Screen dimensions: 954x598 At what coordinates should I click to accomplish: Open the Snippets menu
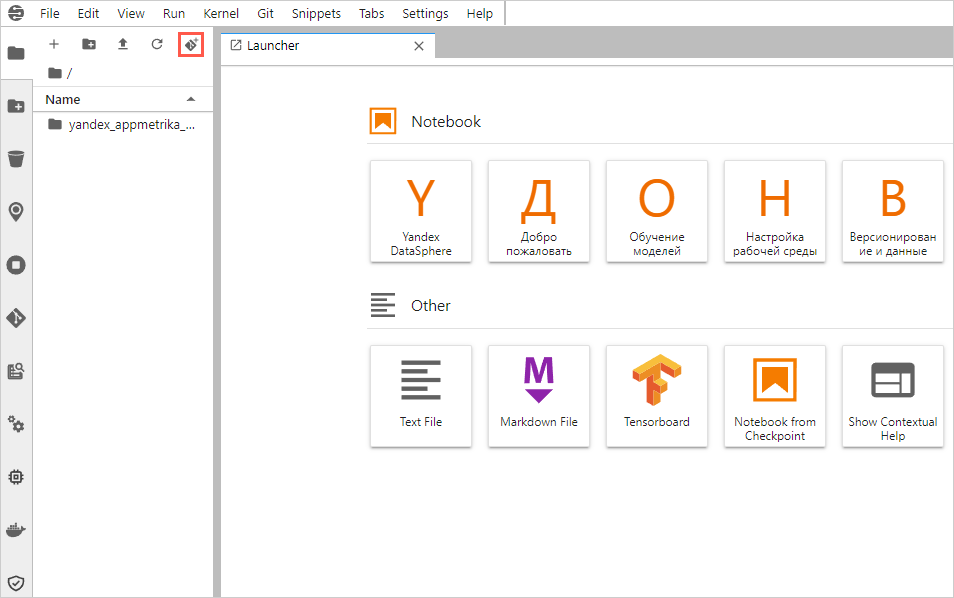point(316,14)
